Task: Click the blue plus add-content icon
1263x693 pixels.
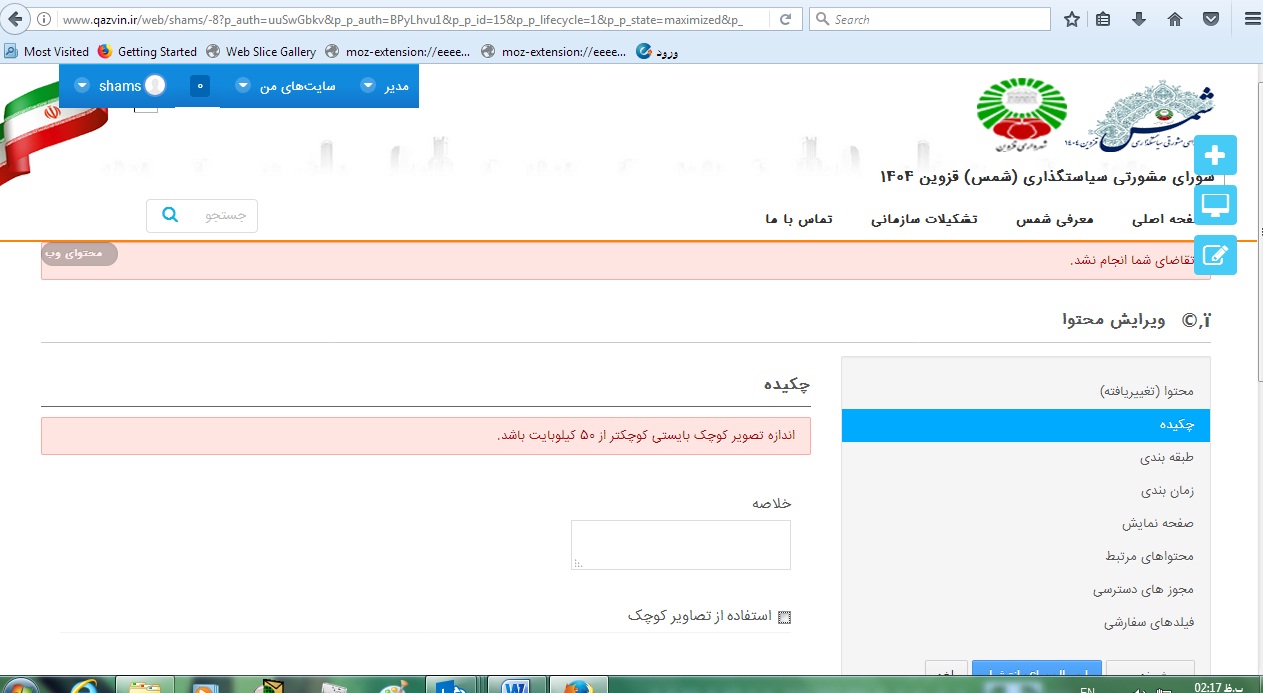Action: click(1215, 155)
